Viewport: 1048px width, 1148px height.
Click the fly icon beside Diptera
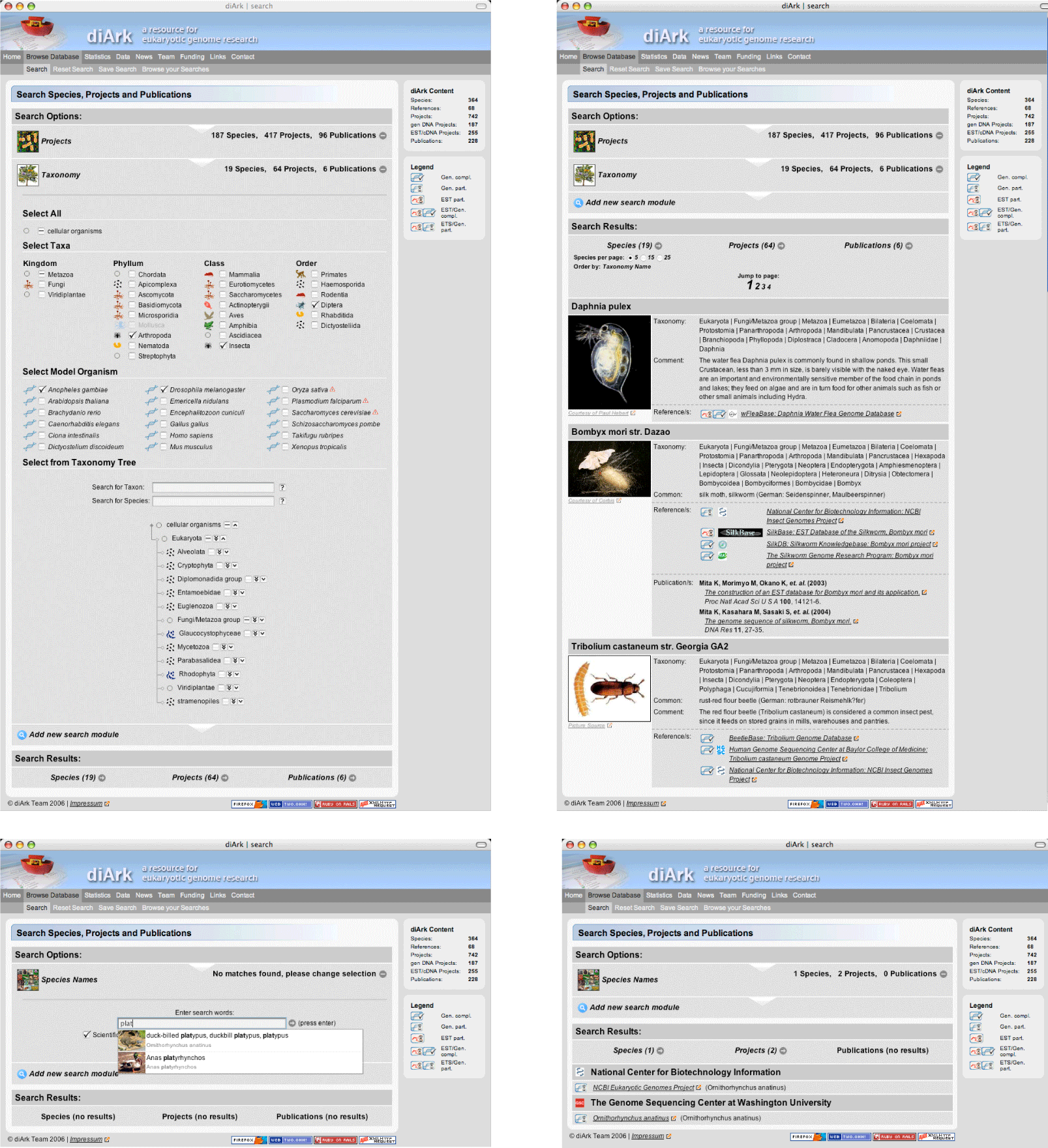coord(300,305)
